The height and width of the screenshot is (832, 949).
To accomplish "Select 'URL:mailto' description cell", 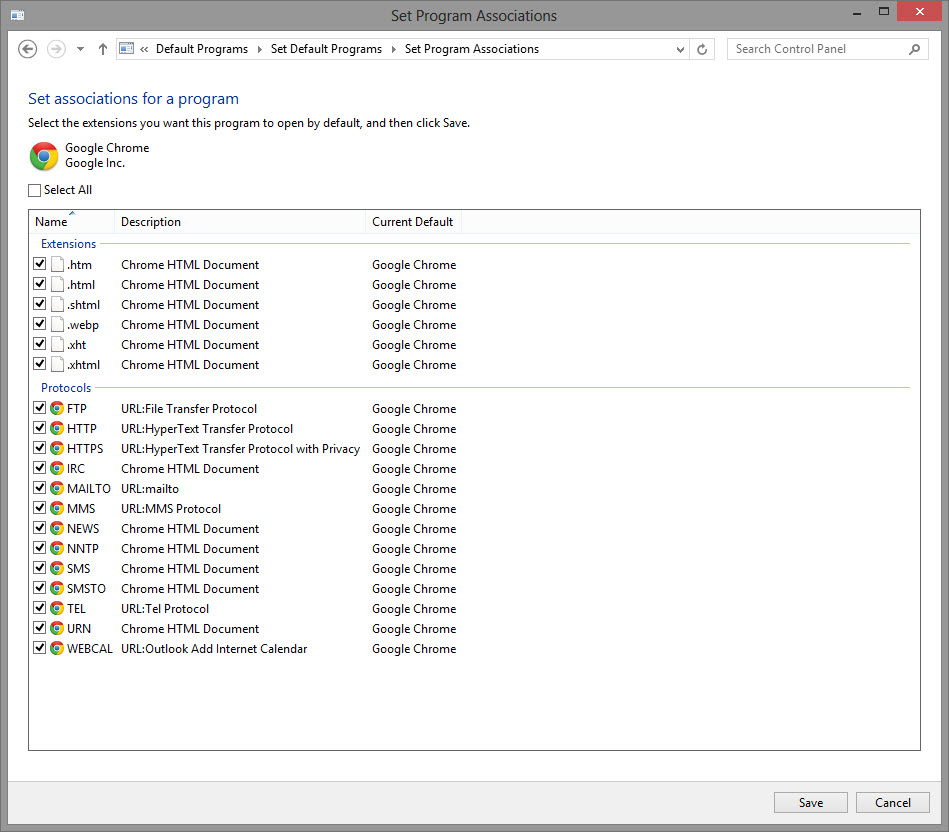I will click(149, 489).
